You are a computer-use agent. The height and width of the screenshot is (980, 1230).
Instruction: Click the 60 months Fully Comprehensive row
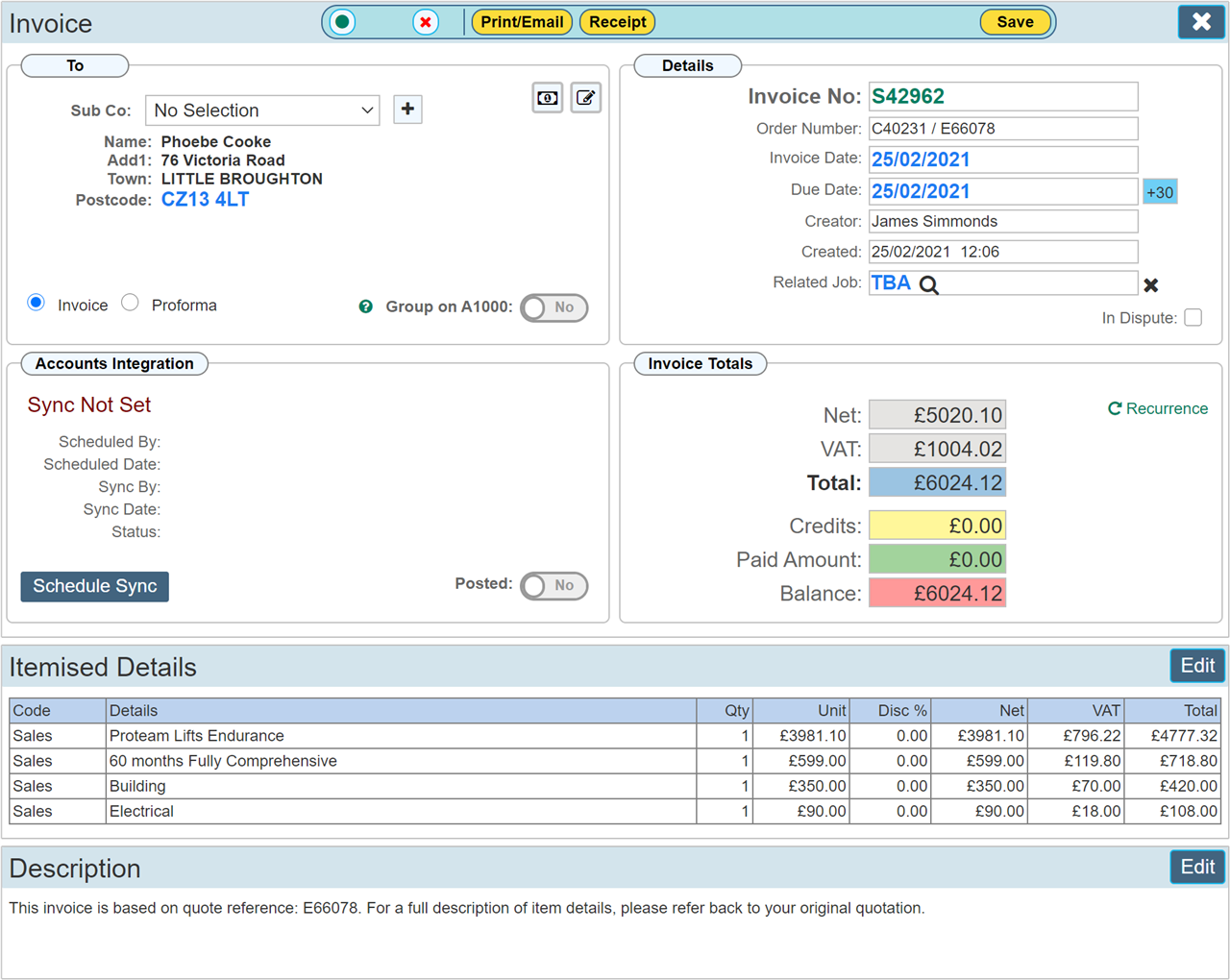click(615, 761)
